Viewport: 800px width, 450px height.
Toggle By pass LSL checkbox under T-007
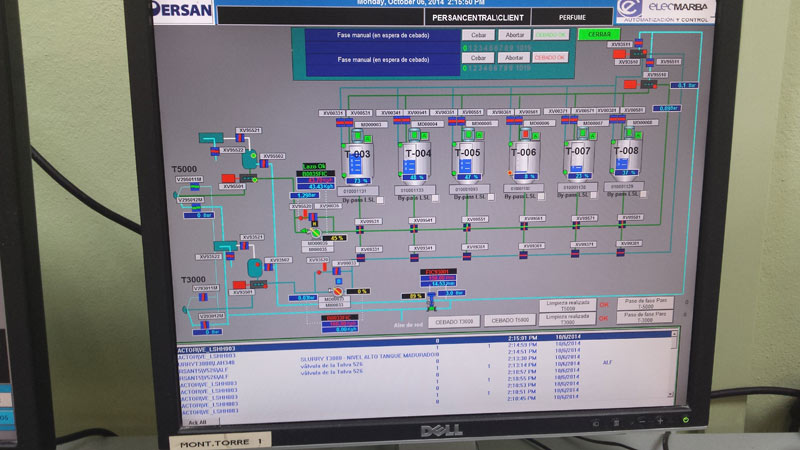(593, 195)
